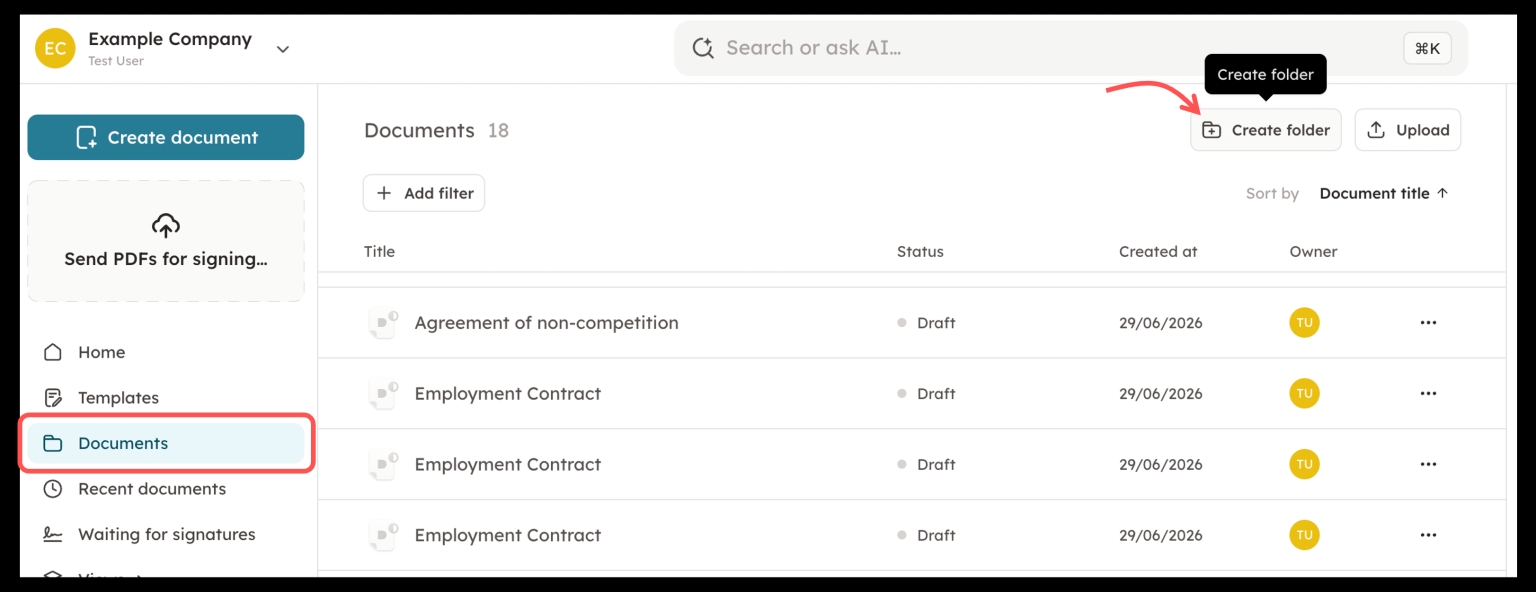Open the Document title sort dropdown

pyautogui.click(x=1384, y=194)
